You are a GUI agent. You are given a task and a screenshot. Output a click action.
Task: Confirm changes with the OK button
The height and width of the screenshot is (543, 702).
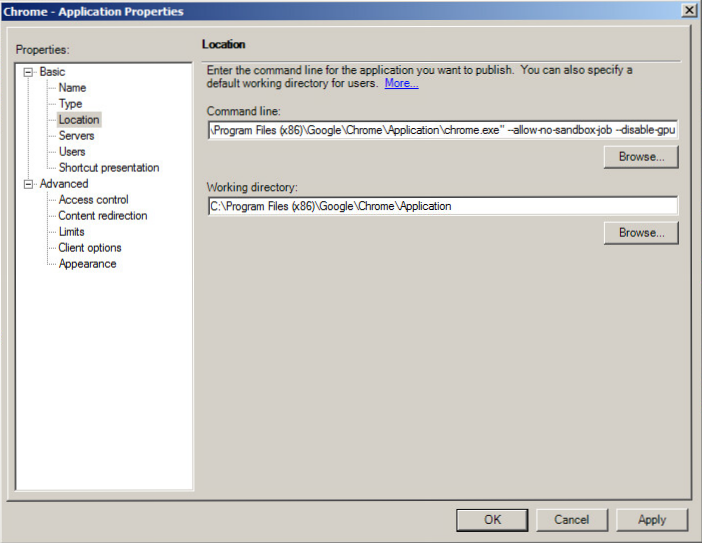[x=492, y=520]
